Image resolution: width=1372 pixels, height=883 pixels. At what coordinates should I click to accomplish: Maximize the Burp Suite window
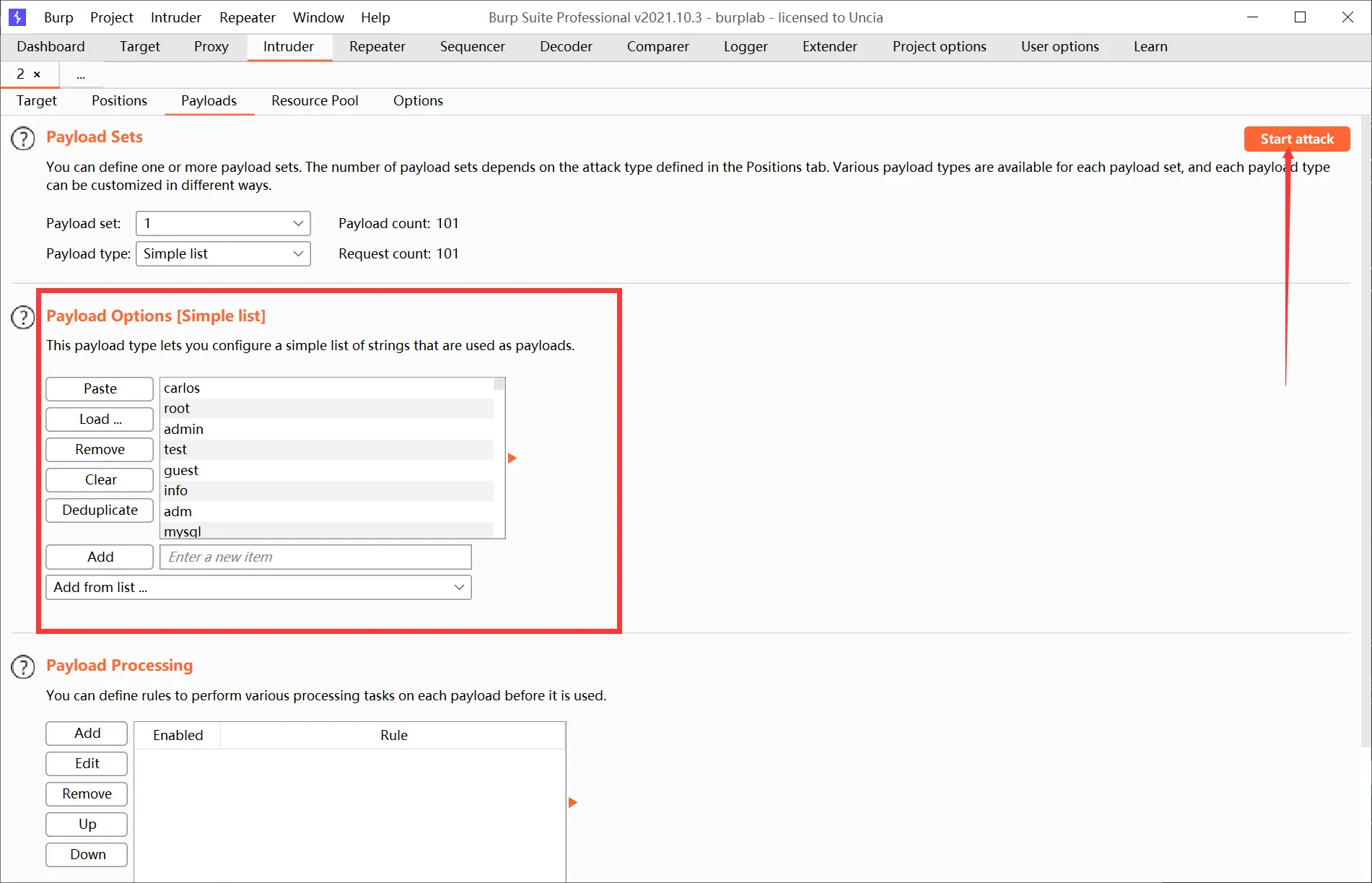point(1301,17)
